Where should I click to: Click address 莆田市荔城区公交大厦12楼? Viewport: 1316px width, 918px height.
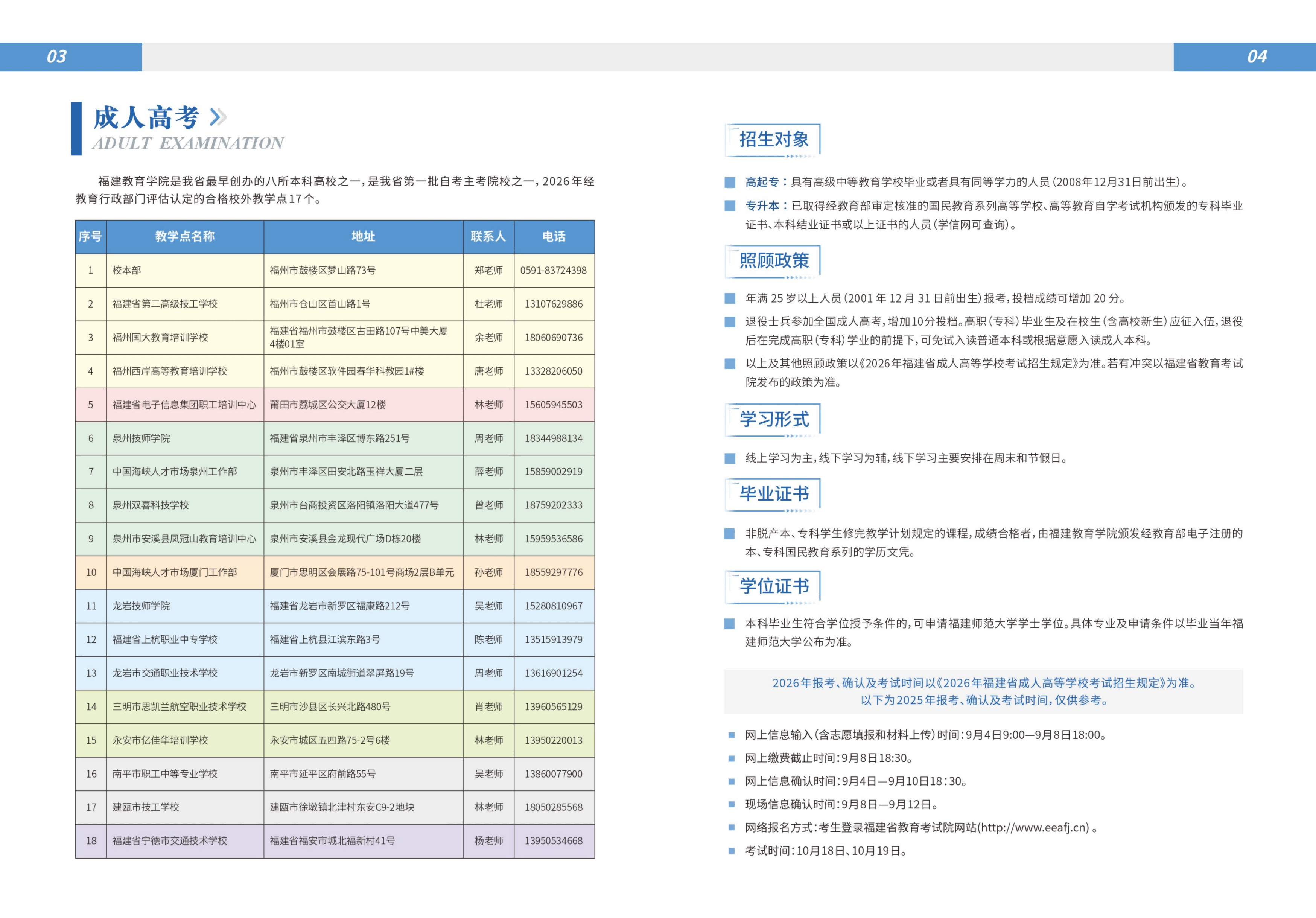click(x=328, y=405)
